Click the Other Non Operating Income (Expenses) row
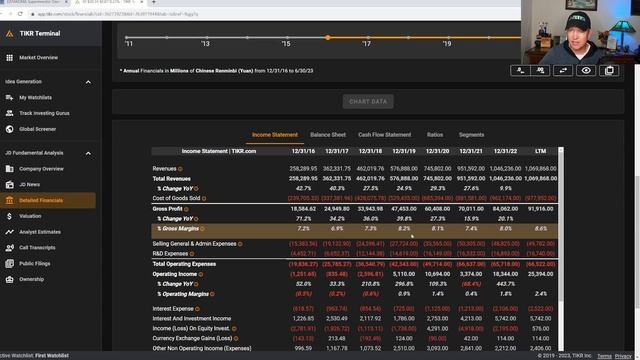 point(354,349)
